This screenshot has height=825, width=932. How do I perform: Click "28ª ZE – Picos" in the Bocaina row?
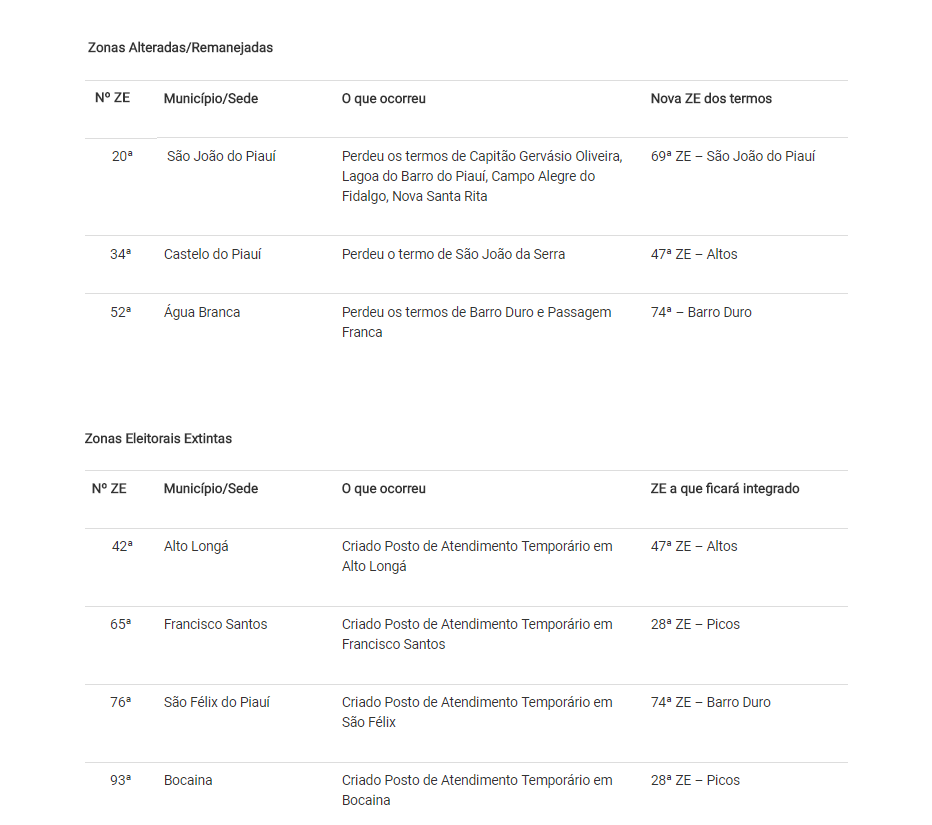coord(695,780)
